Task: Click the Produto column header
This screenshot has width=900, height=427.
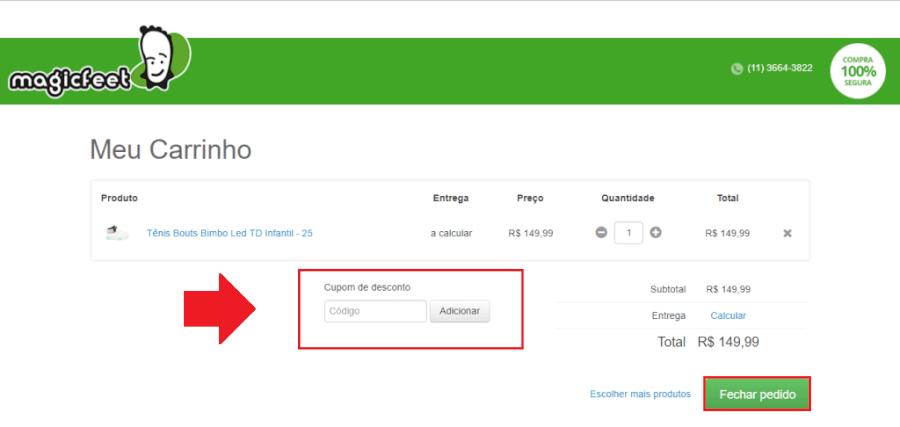Action: 119,198
